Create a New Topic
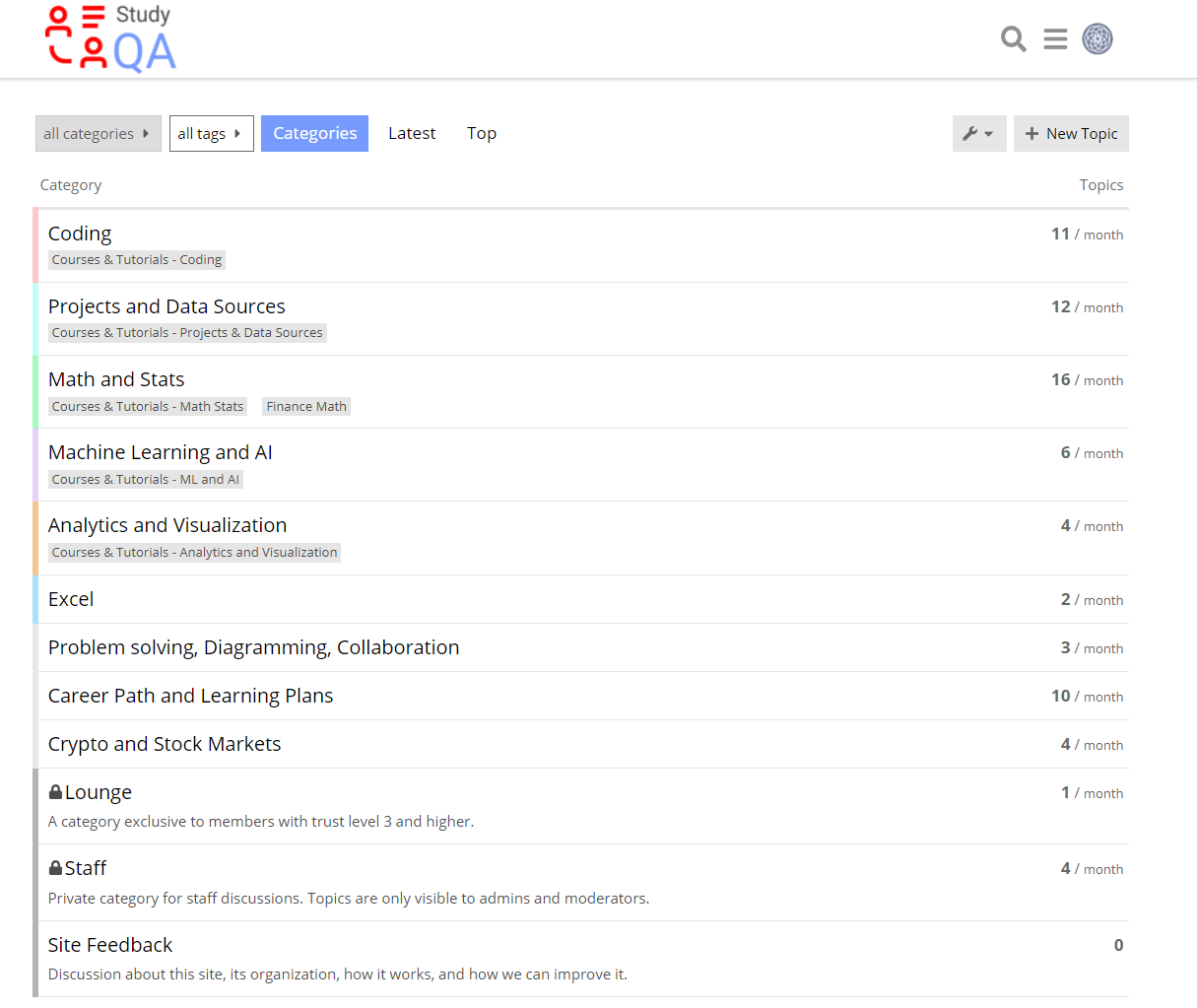Image resolution: width=1197 pixels, height=1008 pixels. point(1071,134)
